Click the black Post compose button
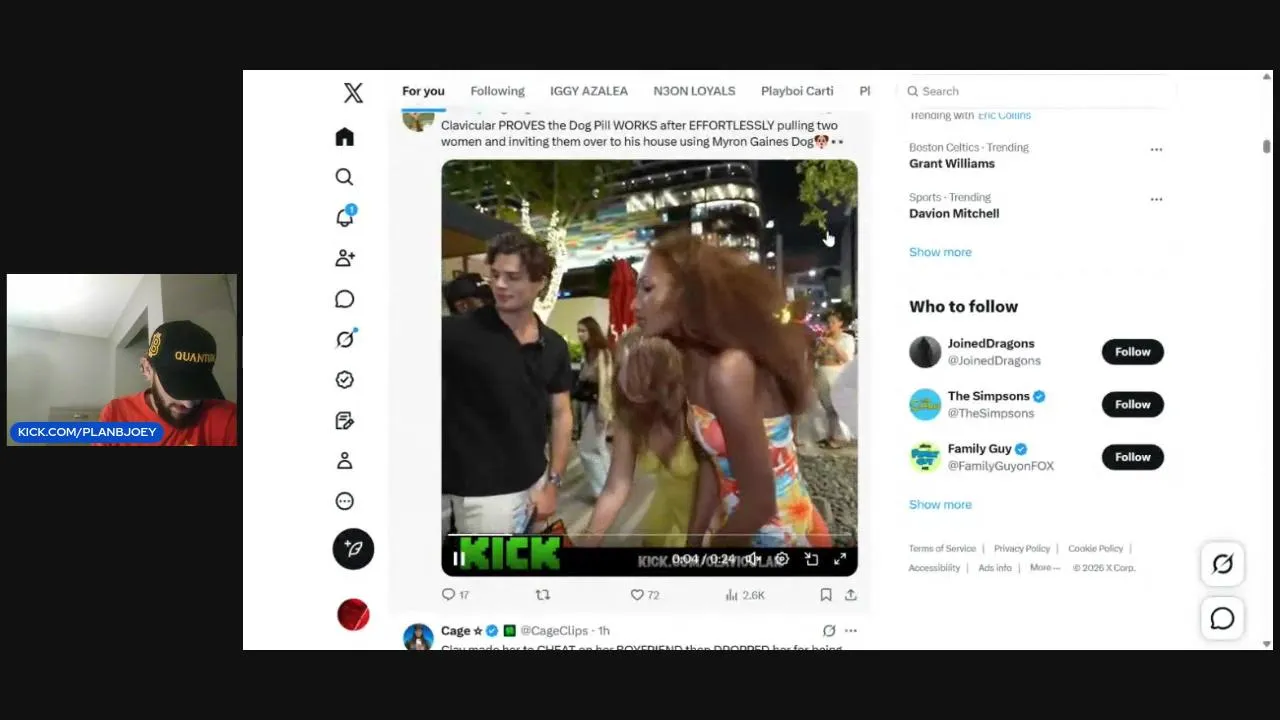The image size is (1280, 720). point(353,549)
